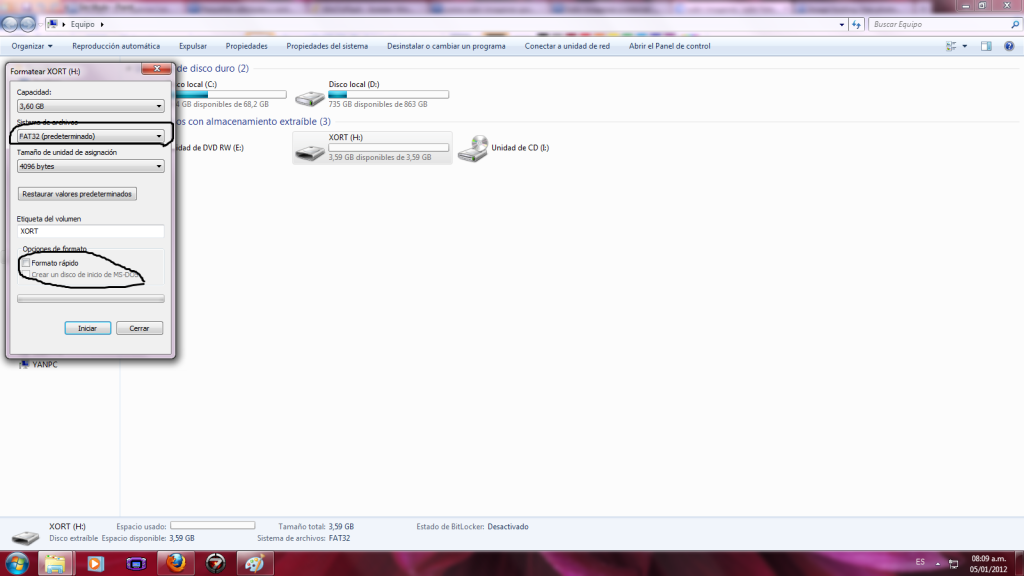Select the Unidad de CD (I:) disc icon
Screen dimensions: 1024x576
coord(473,148)
